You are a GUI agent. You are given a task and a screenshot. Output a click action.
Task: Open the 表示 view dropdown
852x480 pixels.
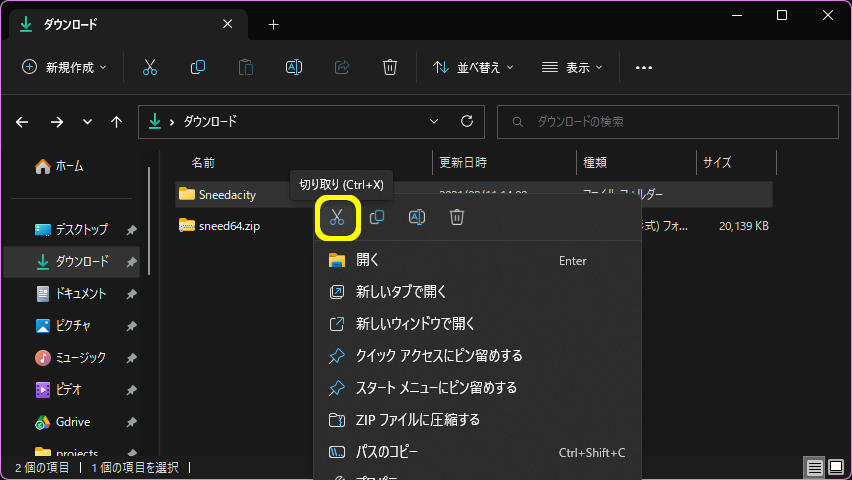(572, 67)
